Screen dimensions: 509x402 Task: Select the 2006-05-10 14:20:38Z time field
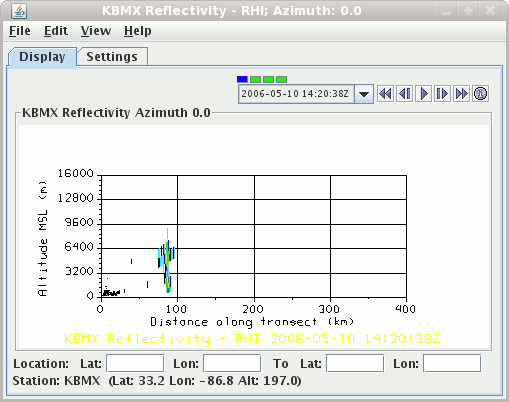296,94
